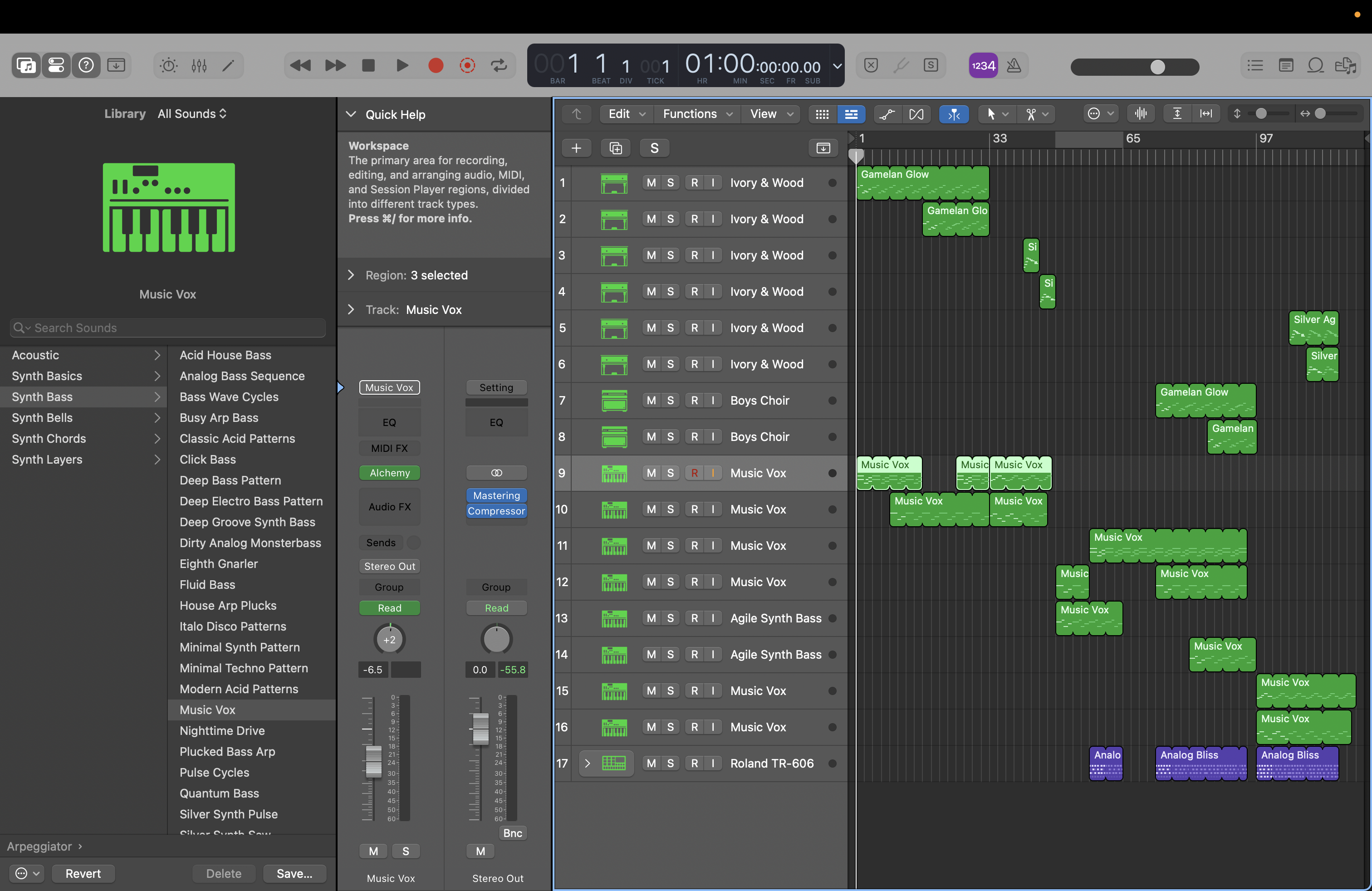Image resolution: width=1372 pixels, height=891 pixels.
Task: Expand the Region inspector disclosure triangle
Action: click(351, 275)
